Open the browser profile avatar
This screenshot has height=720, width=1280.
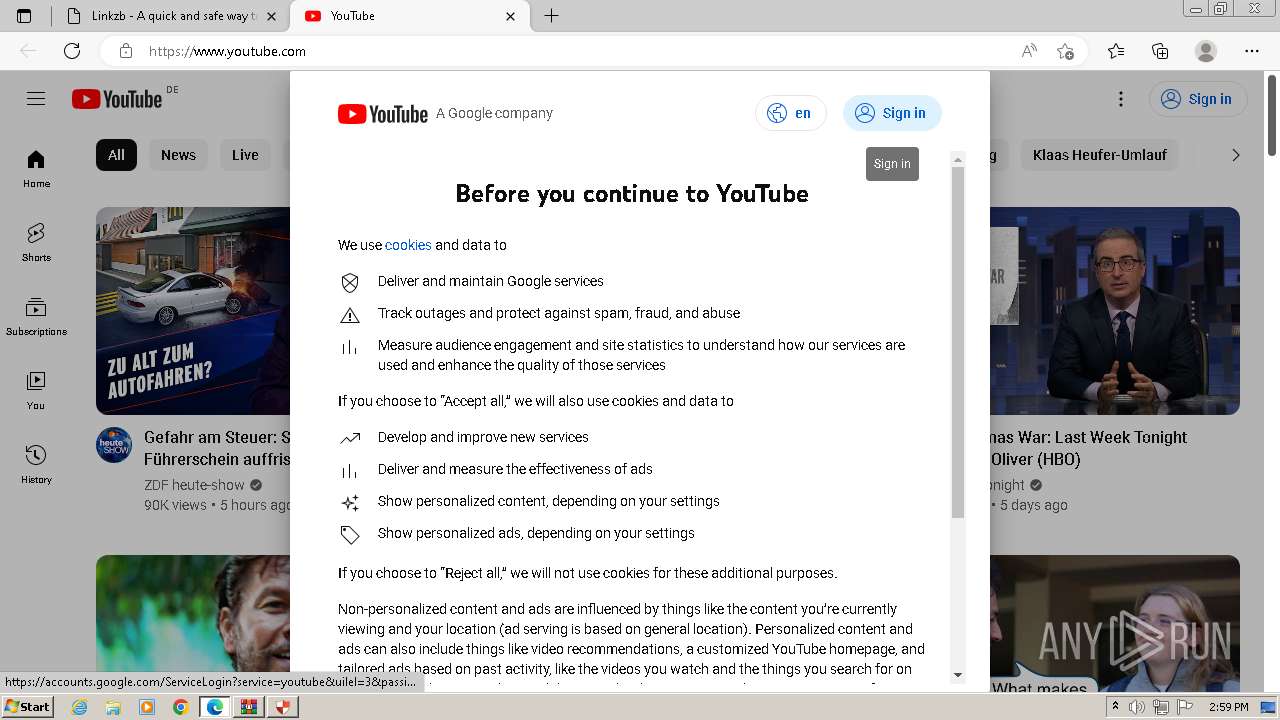click(1206, 51)
